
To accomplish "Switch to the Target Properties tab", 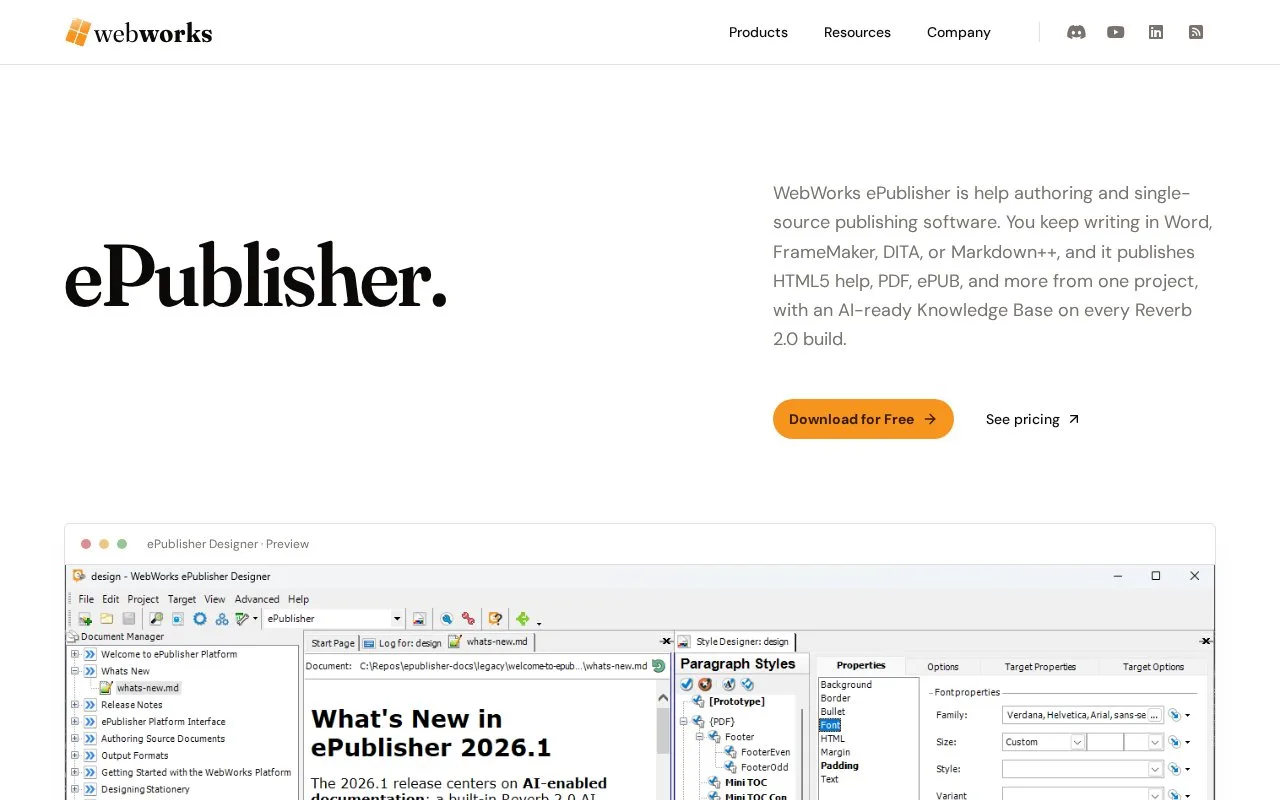I will coord(1041,667).
